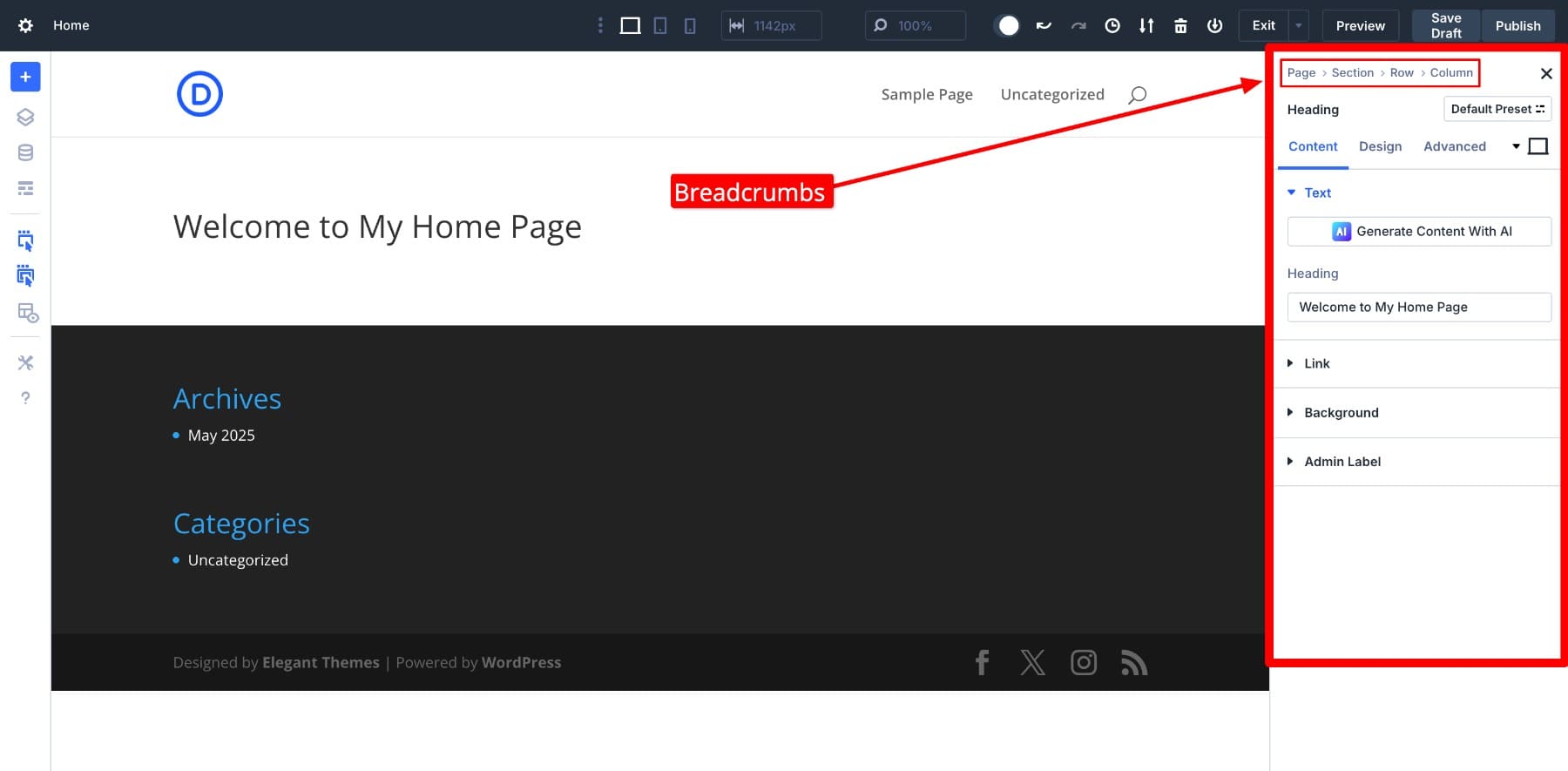Open the Default Preset dropdown
Viewport: 1568px width, 771px height.
coord(1497,109)
